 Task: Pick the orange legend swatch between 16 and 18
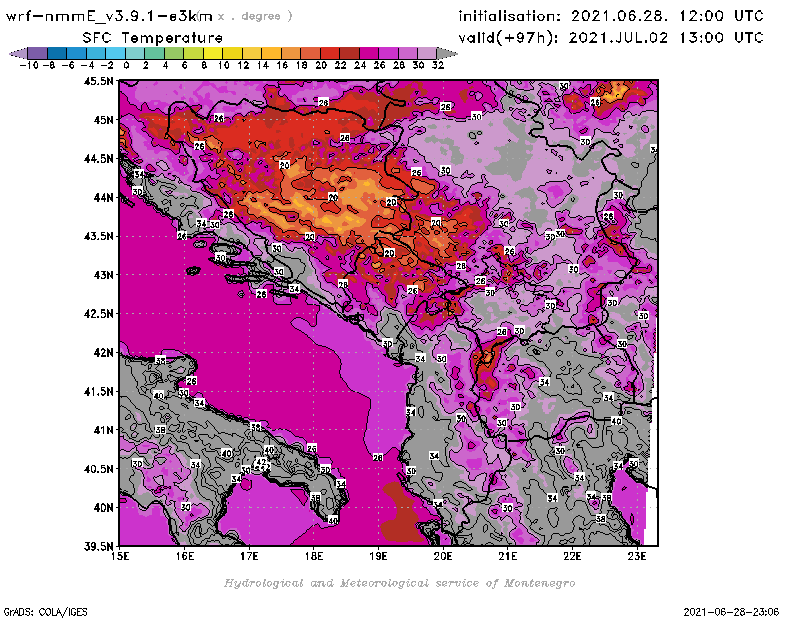pos(291,53)
